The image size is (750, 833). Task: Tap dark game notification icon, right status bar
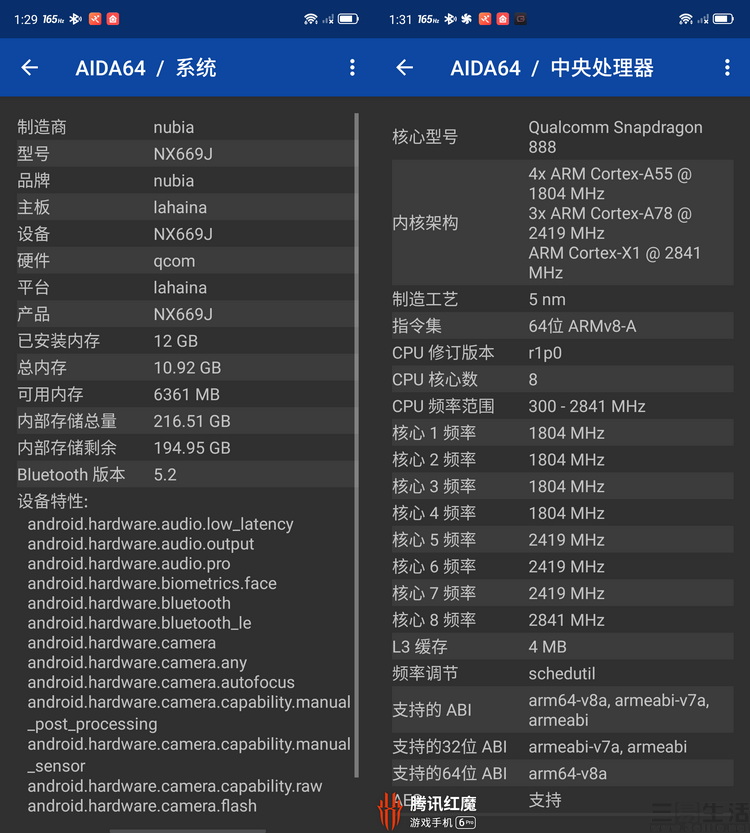click(x=521, y=19)
